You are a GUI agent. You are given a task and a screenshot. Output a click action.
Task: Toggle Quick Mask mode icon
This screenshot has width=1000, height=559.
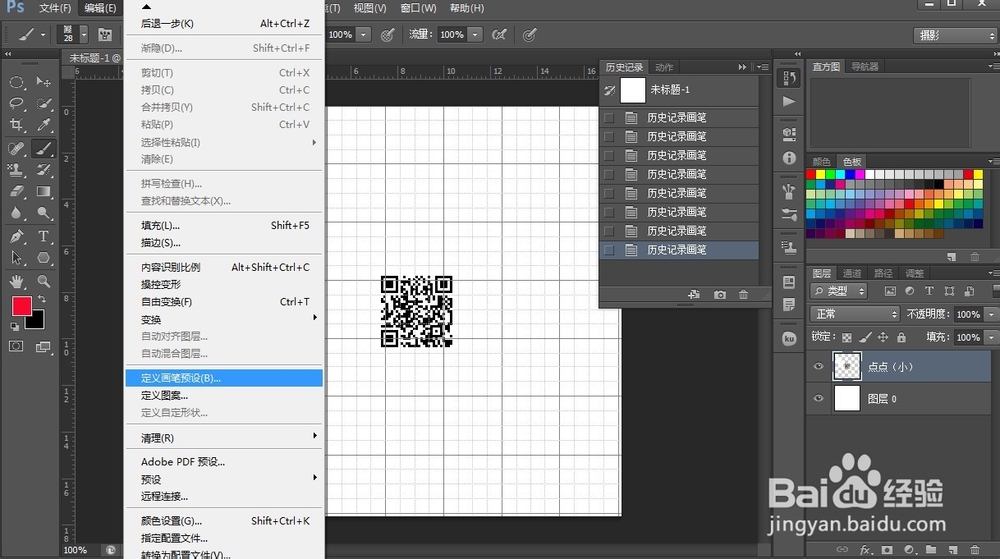pyautogui.click(x=16, y=346)
